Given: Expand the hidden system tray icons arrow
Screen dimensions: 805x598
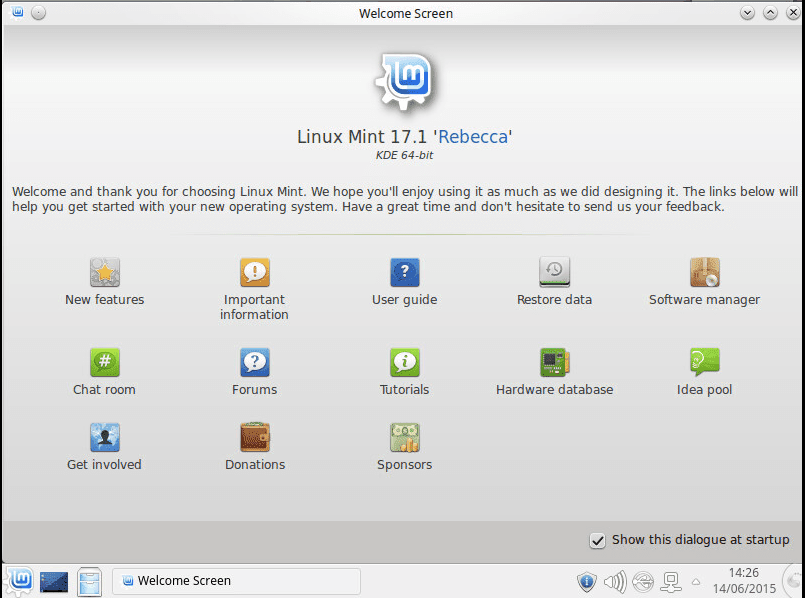Looking at the screenshot, I should tap(696, 581).
